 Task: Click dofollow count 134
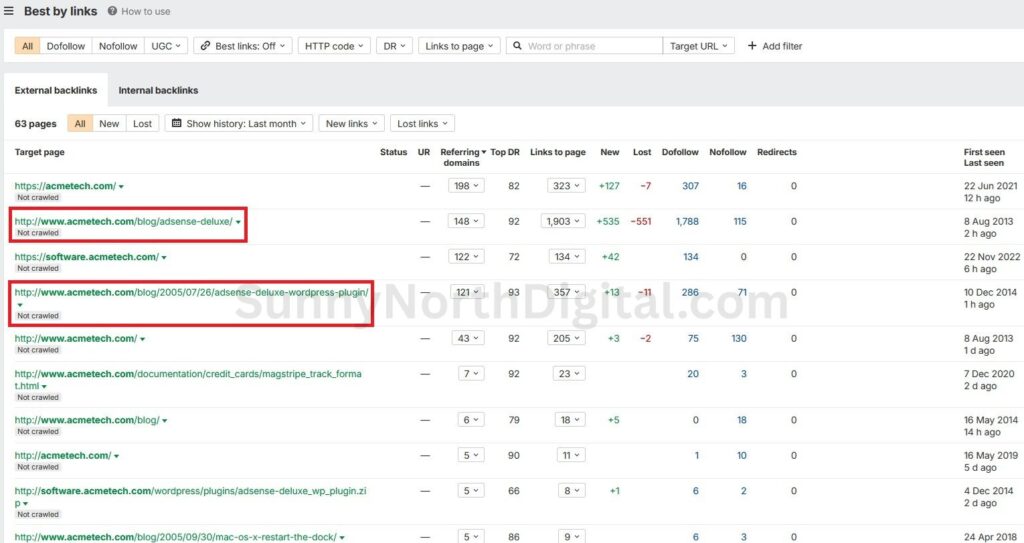(x=690, y=257)
